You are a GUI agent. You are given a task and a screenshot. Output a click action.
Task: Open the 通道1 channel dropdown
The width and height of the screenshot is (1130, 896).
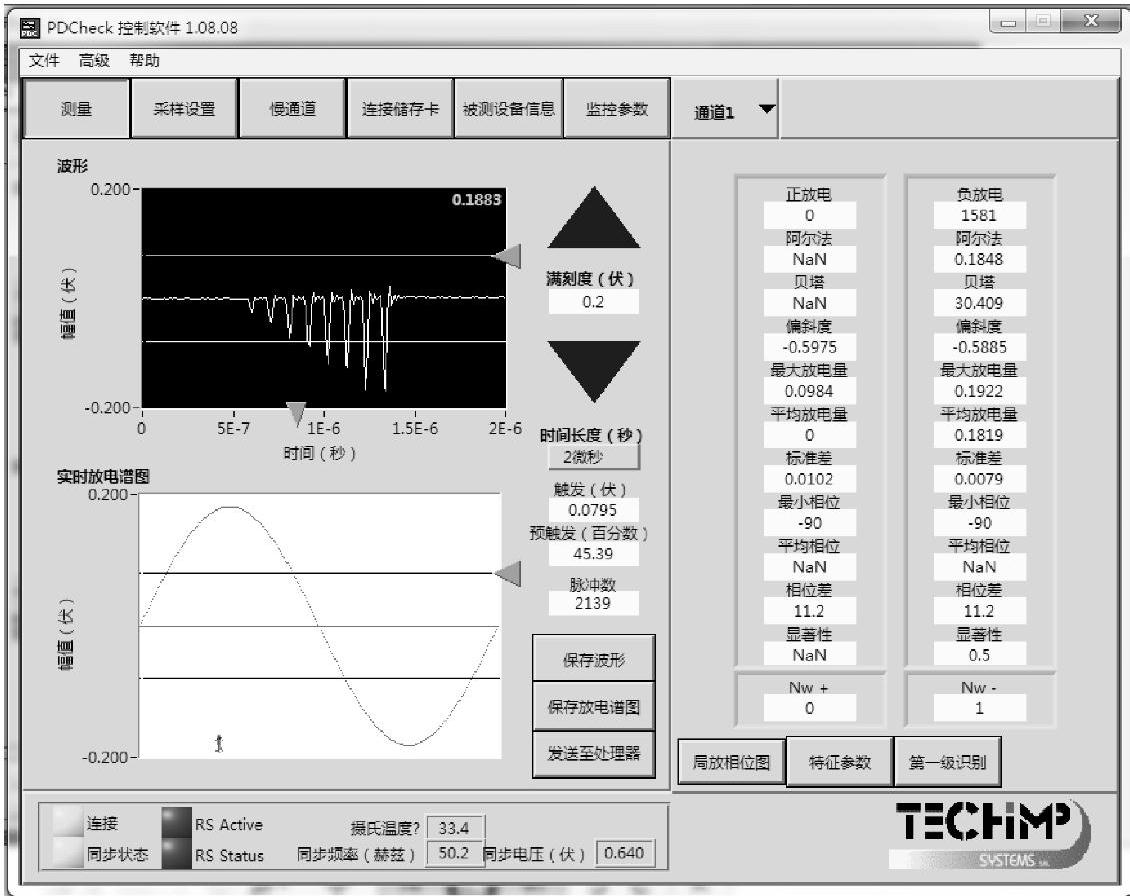[766, 110]
